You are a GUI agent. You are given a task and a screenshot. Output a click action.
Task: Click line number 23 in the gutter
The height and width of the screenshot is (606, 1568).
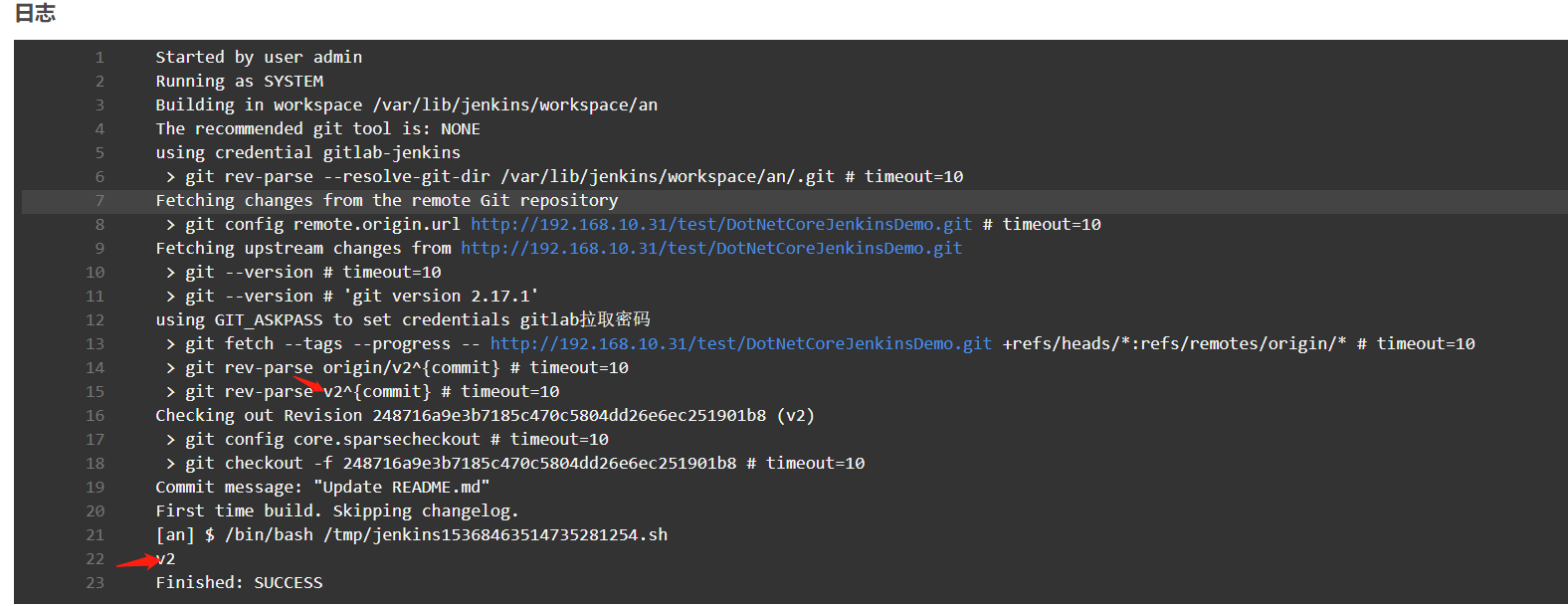pyautogui.click(x=95, y=583)
